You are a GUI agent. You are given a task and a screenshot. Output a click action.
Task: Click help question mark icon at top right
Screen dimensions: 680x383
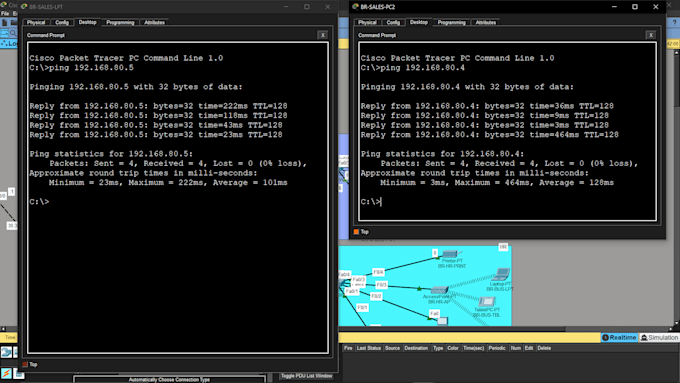click(x=674, y=23)
